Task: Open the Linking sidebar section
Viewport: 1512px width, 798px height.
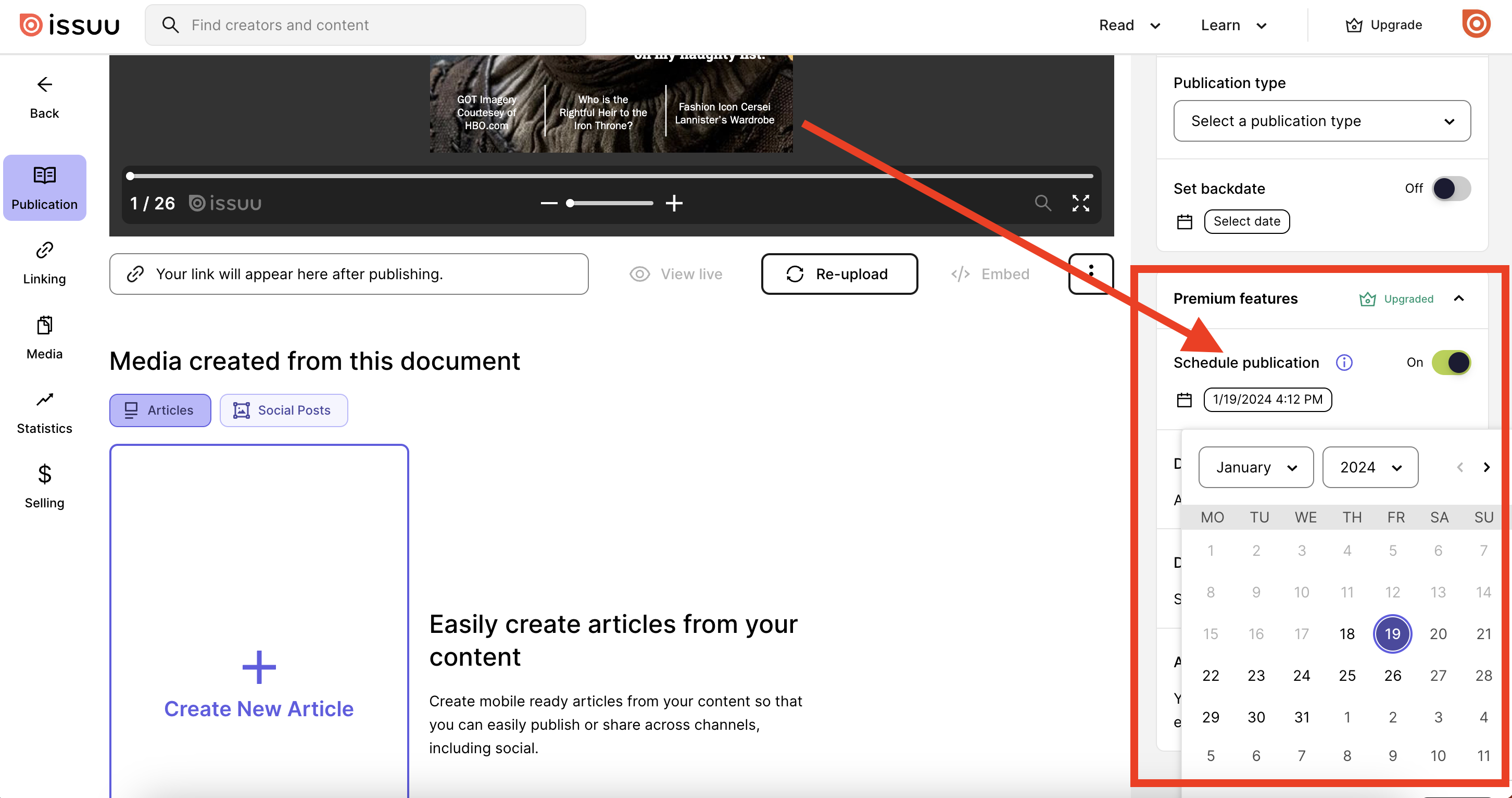Action: [45, 263]
